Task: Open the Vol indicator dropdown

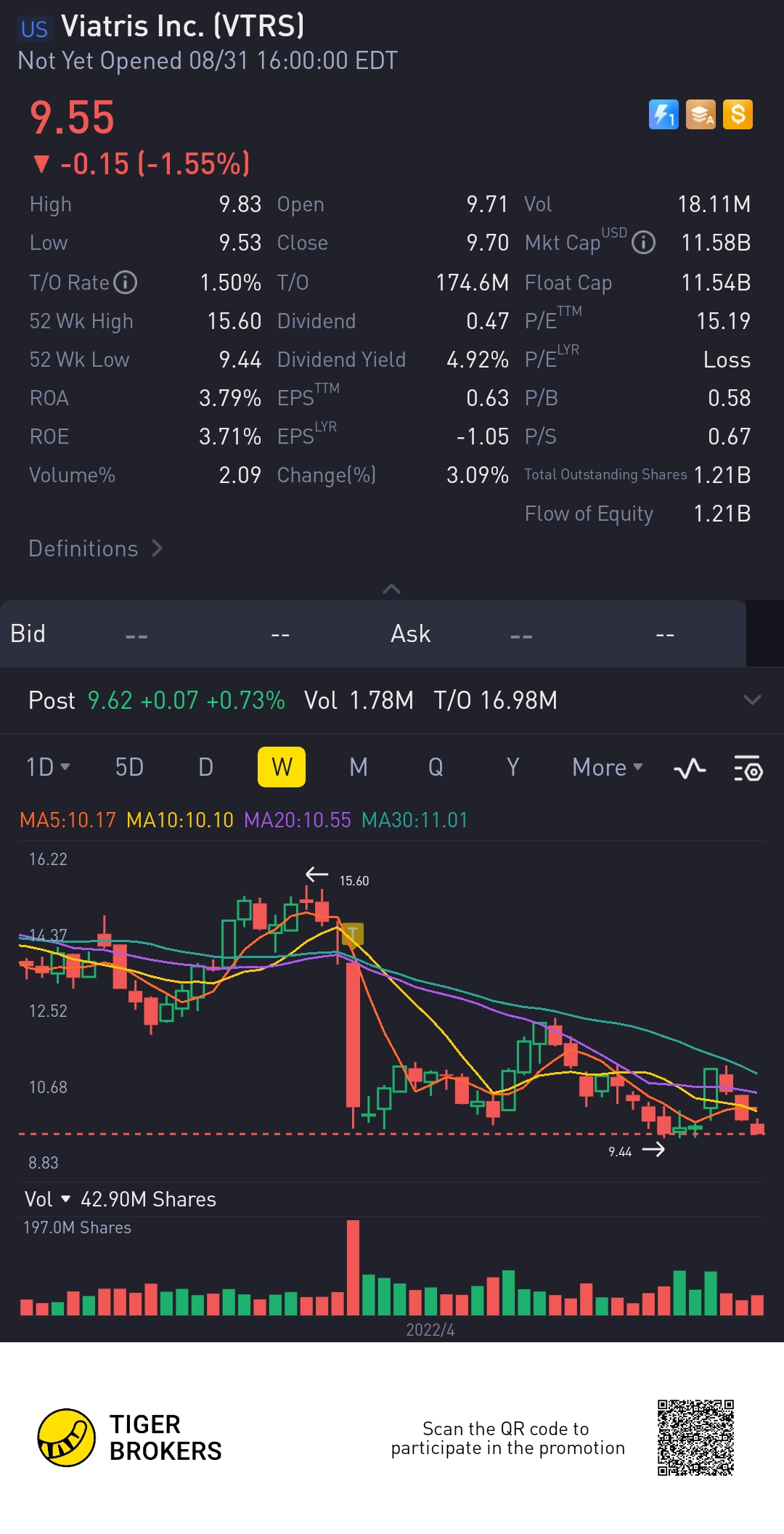Action: tap(47, 1199)
